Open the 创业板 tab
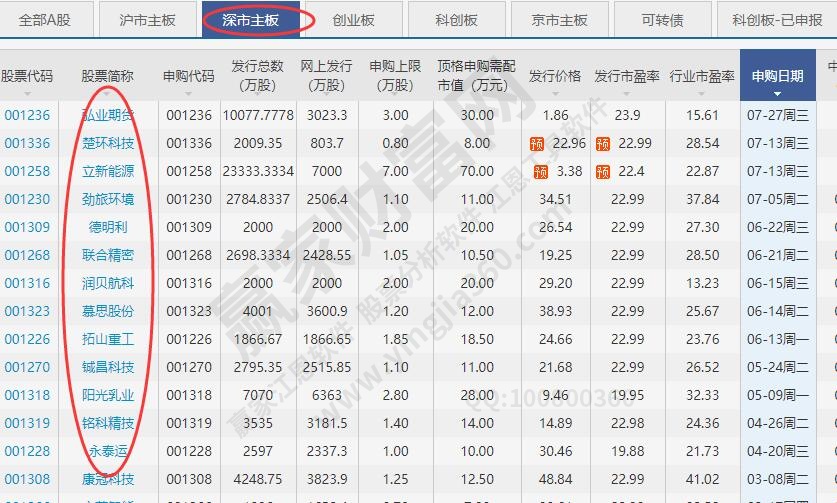The width and height of the screenshot is (837, 503). coord(352,19)
